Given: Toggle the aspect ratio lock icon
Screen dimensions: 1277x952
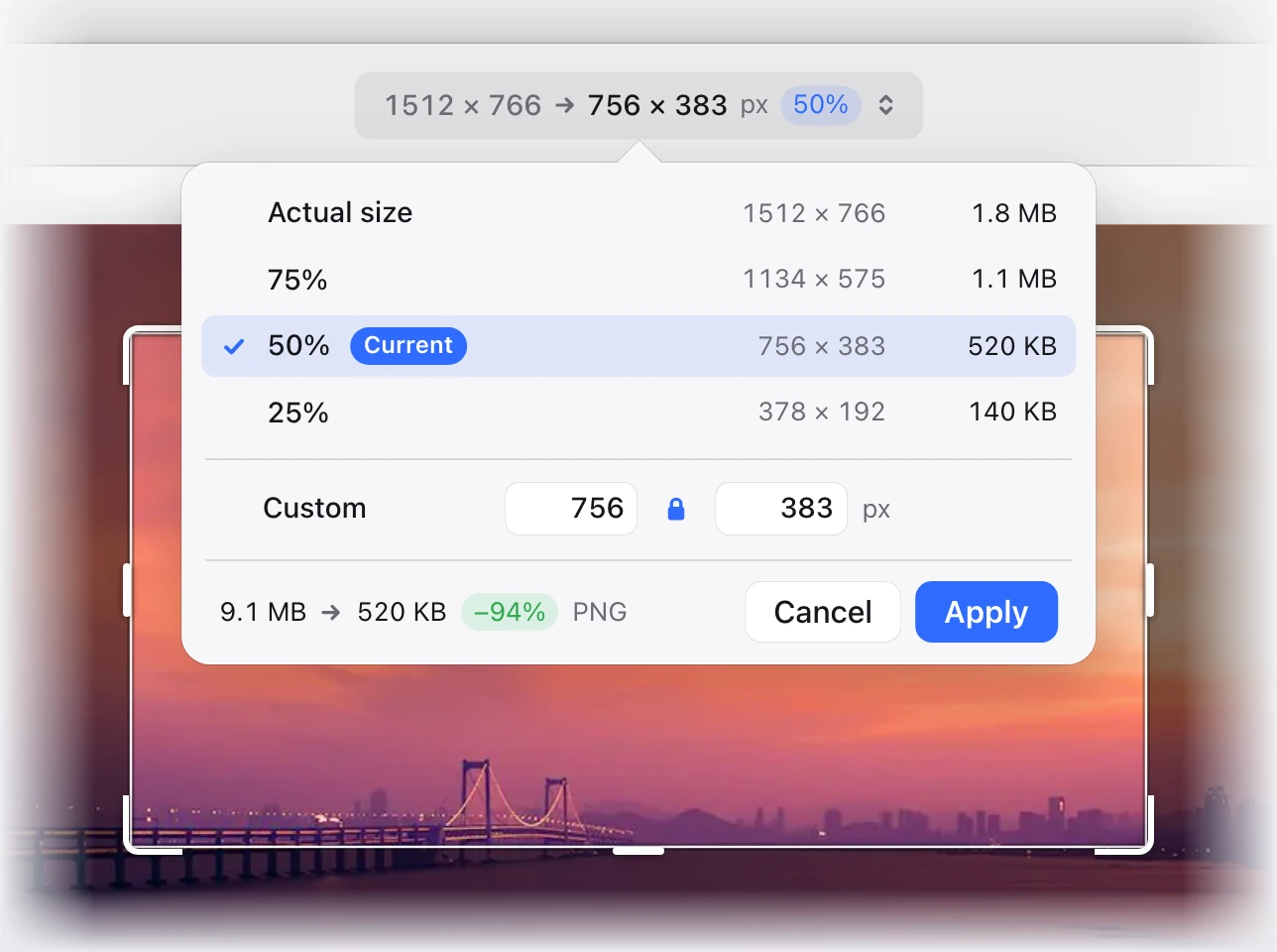Looking at the screenshot, I should [676, 509].
